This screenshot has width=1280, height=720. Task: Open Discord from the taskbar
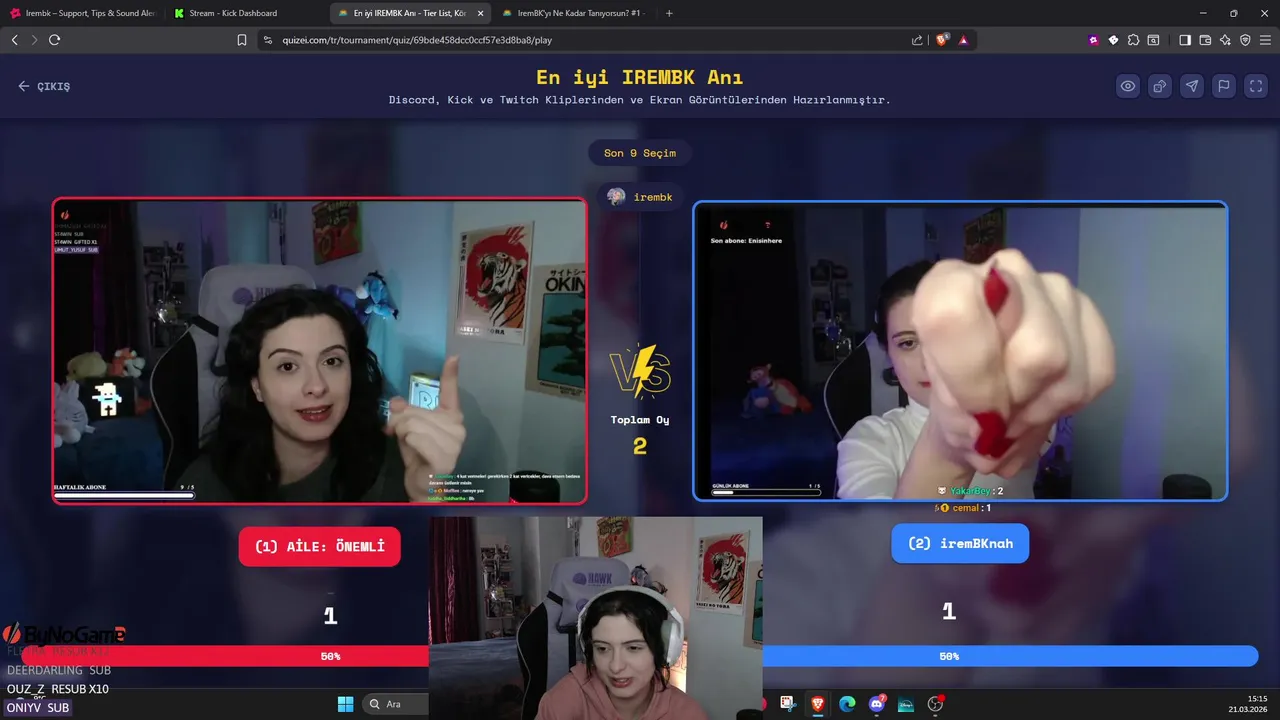coord(877,704)
